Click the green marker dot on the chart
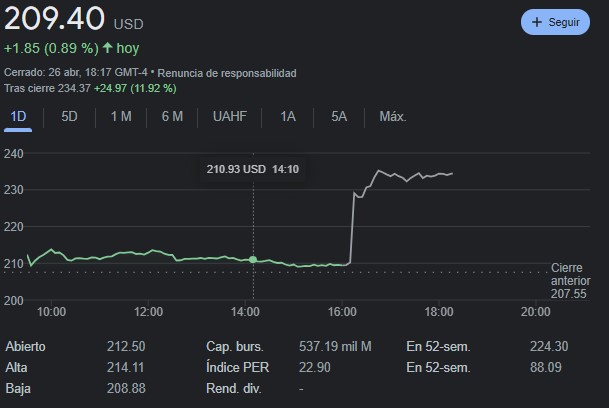609x408 pixels. [x=253, y=260]
